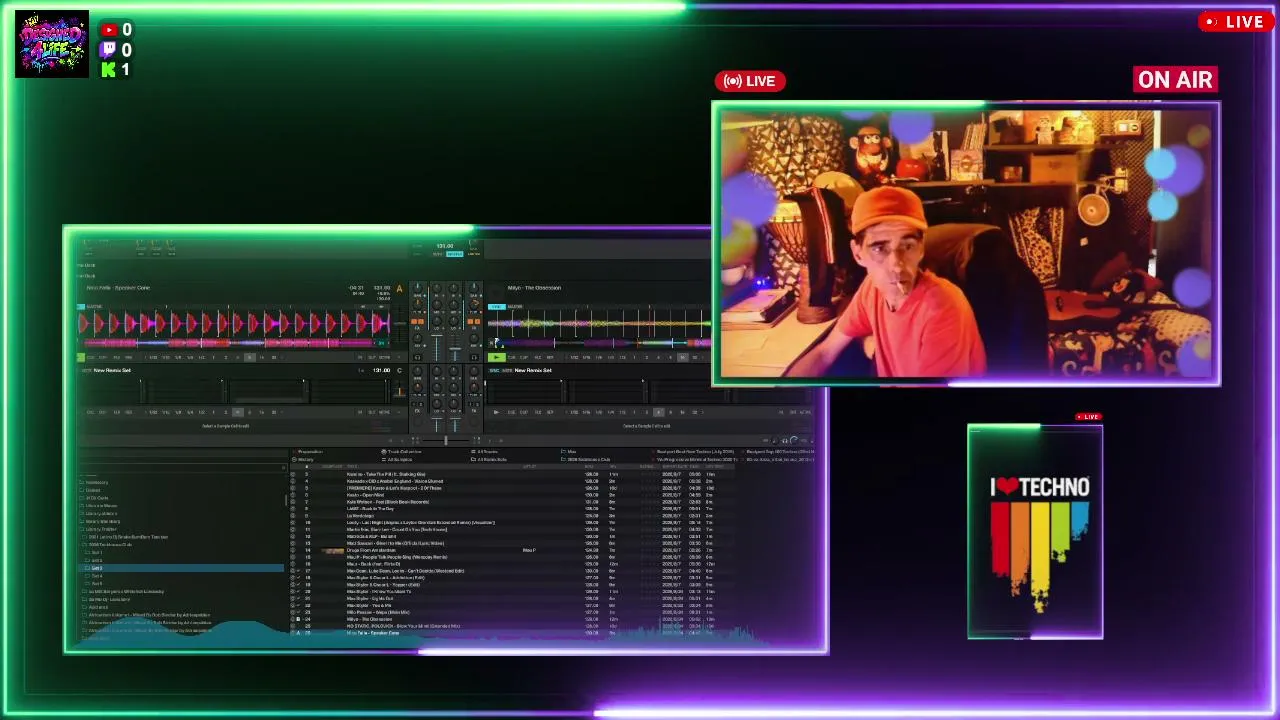This screenshot has height=720, width=1280.
Task: Toggle the orange FX assign buttons on channel A
Action: coord(417,322)
